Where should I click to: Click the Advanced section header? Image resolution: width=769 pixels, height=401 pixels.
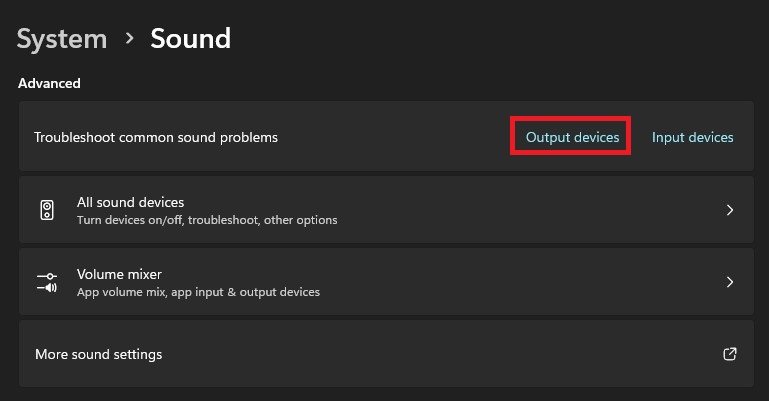(x=49, y=83)
